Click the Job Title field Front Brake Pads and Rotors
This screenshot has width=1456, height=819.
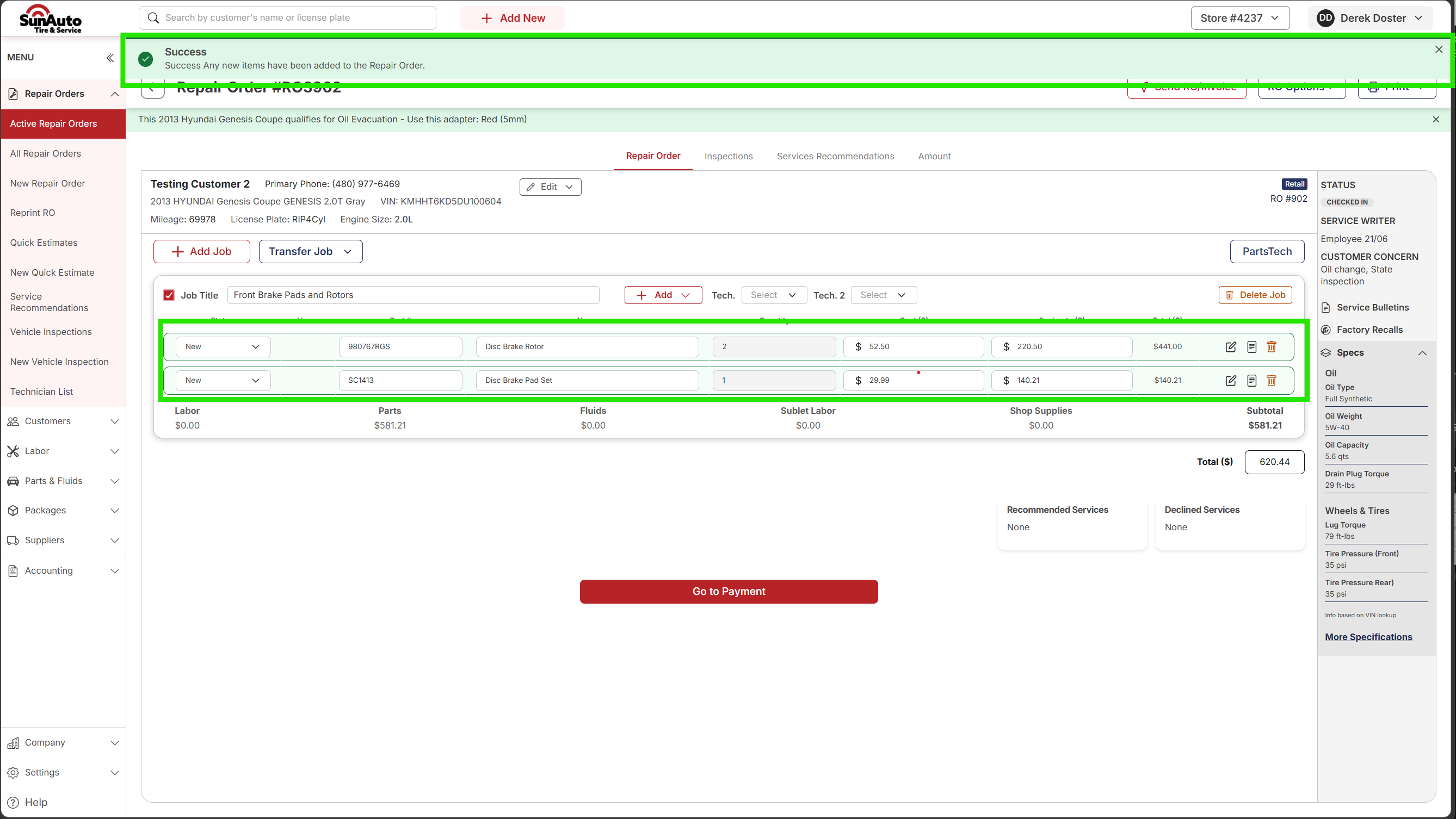[413, 295]
